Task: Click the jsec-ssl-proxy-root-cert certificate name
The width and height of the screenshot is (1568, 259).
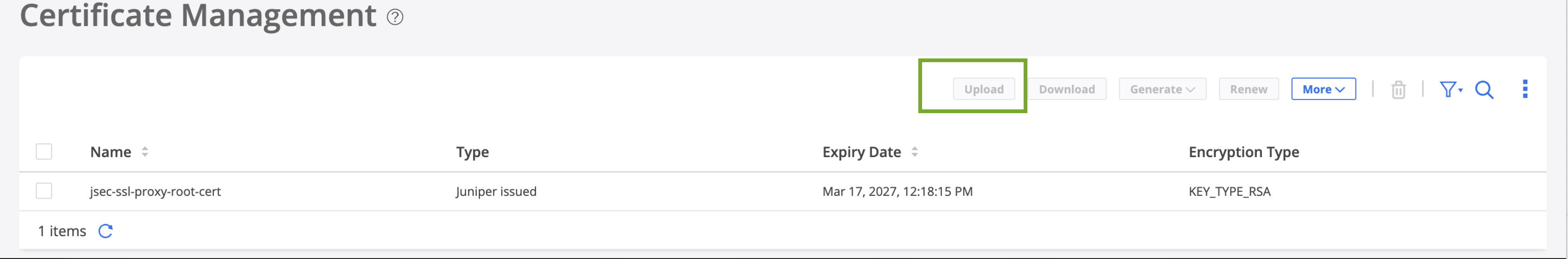Action: point(155,192)
